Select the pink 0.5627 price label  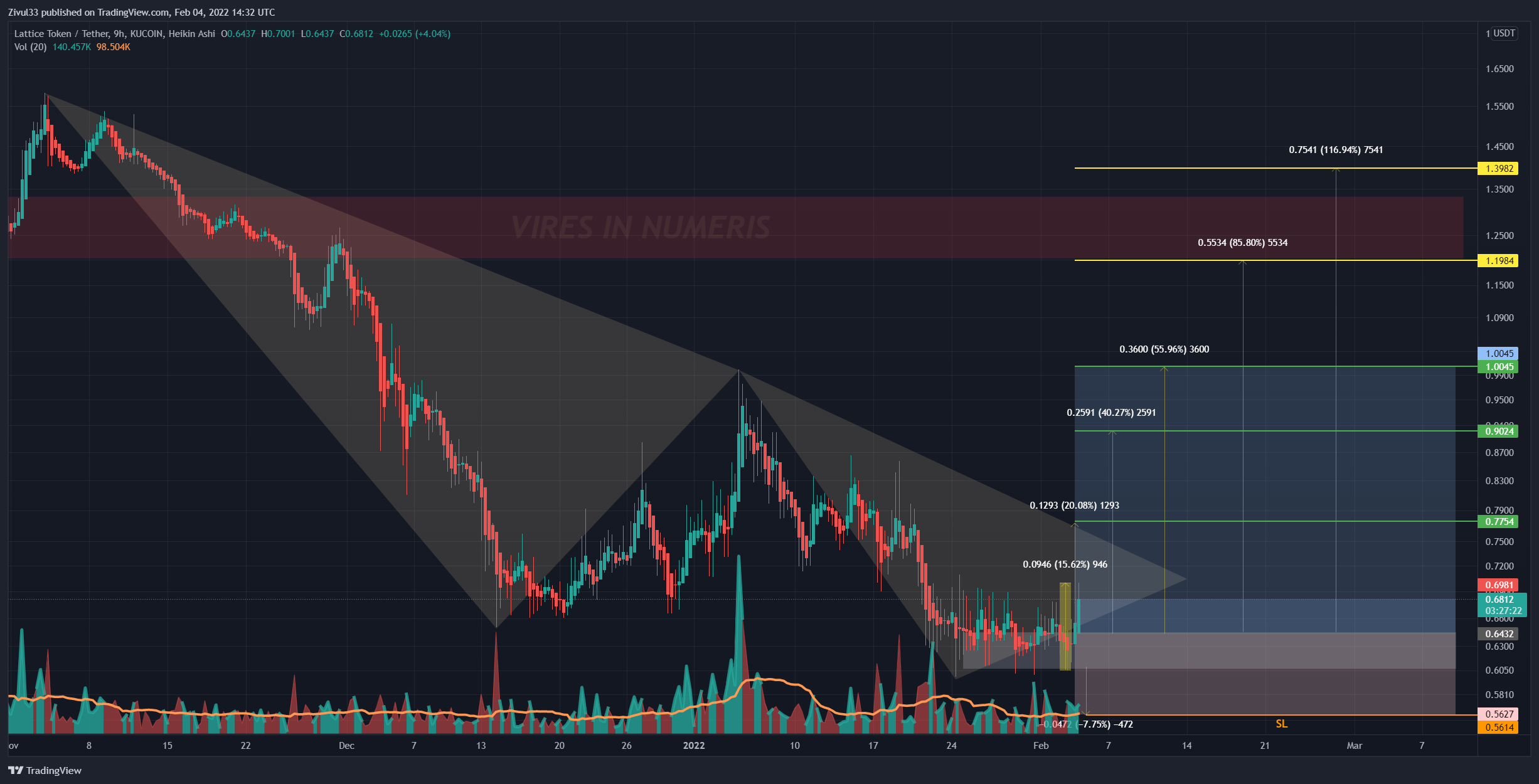pyautogui.click(x=1498, y=714)
